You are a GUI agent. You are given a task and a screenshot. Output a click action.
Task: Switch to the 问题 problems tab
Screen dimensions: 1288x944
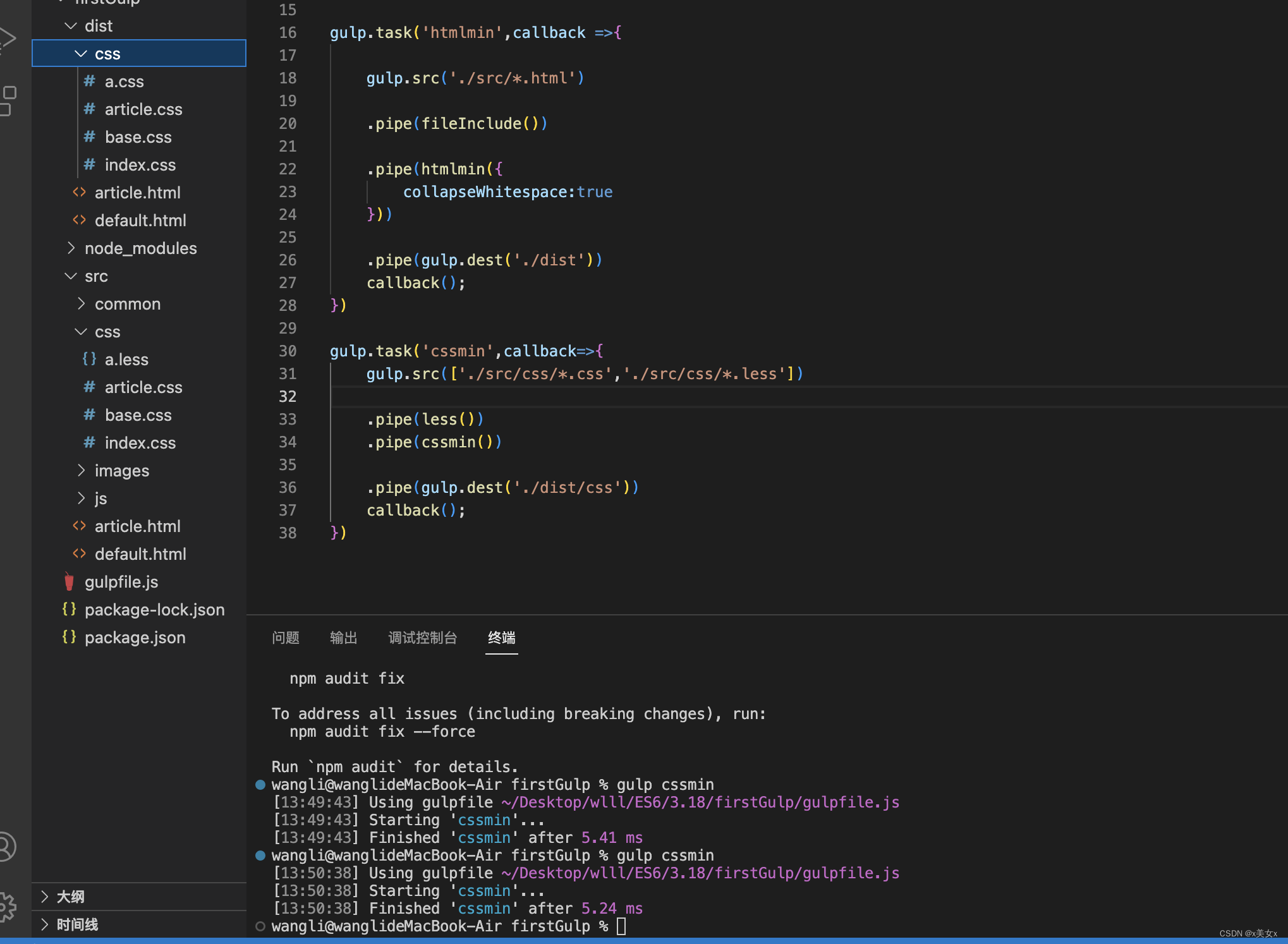(x=286, y=638)
